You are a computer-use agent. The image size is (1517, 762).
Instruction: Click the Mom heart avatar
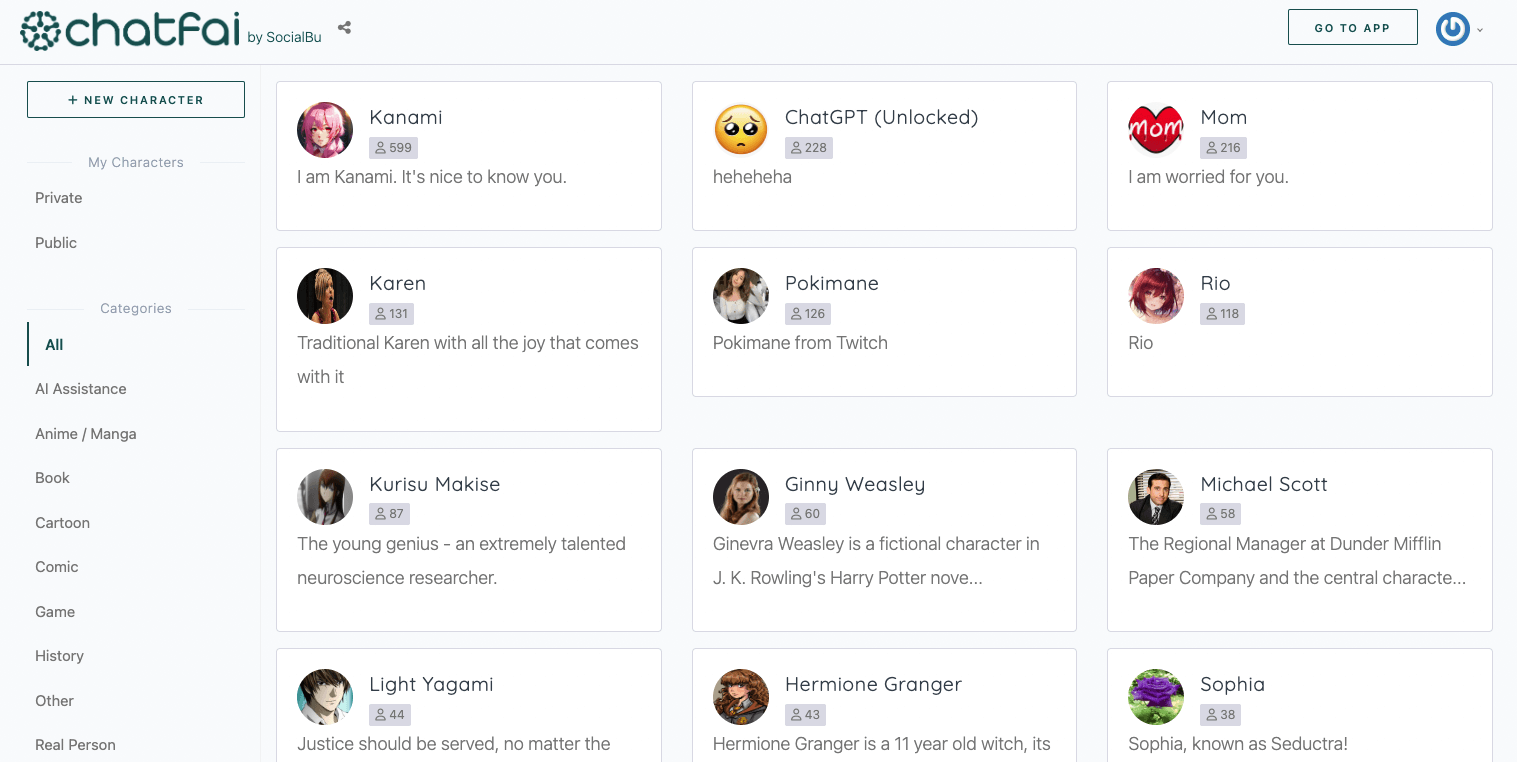(1156, 130)
